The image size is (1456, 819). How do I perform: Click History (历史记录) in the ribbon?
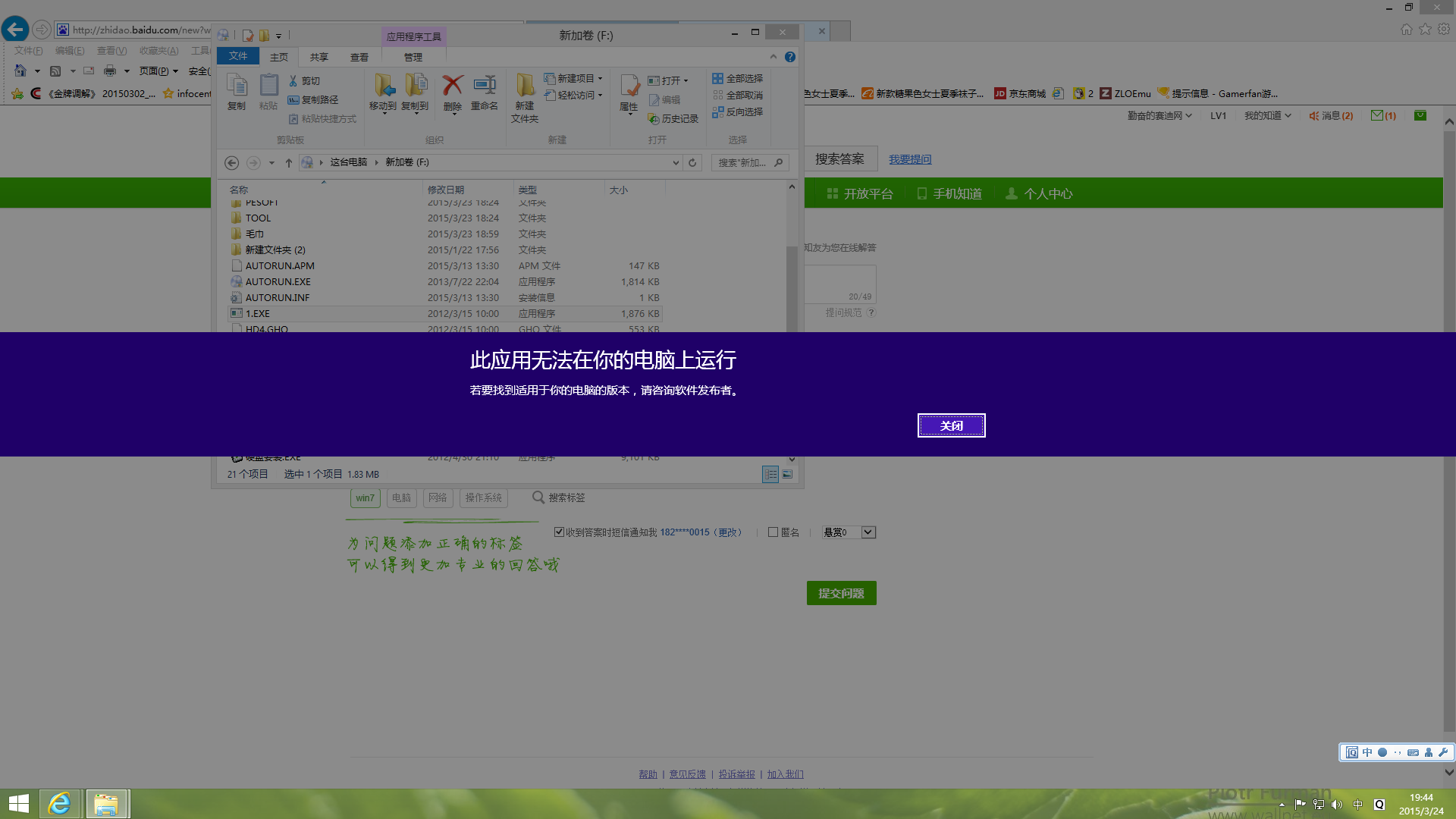tap(673, 119)
